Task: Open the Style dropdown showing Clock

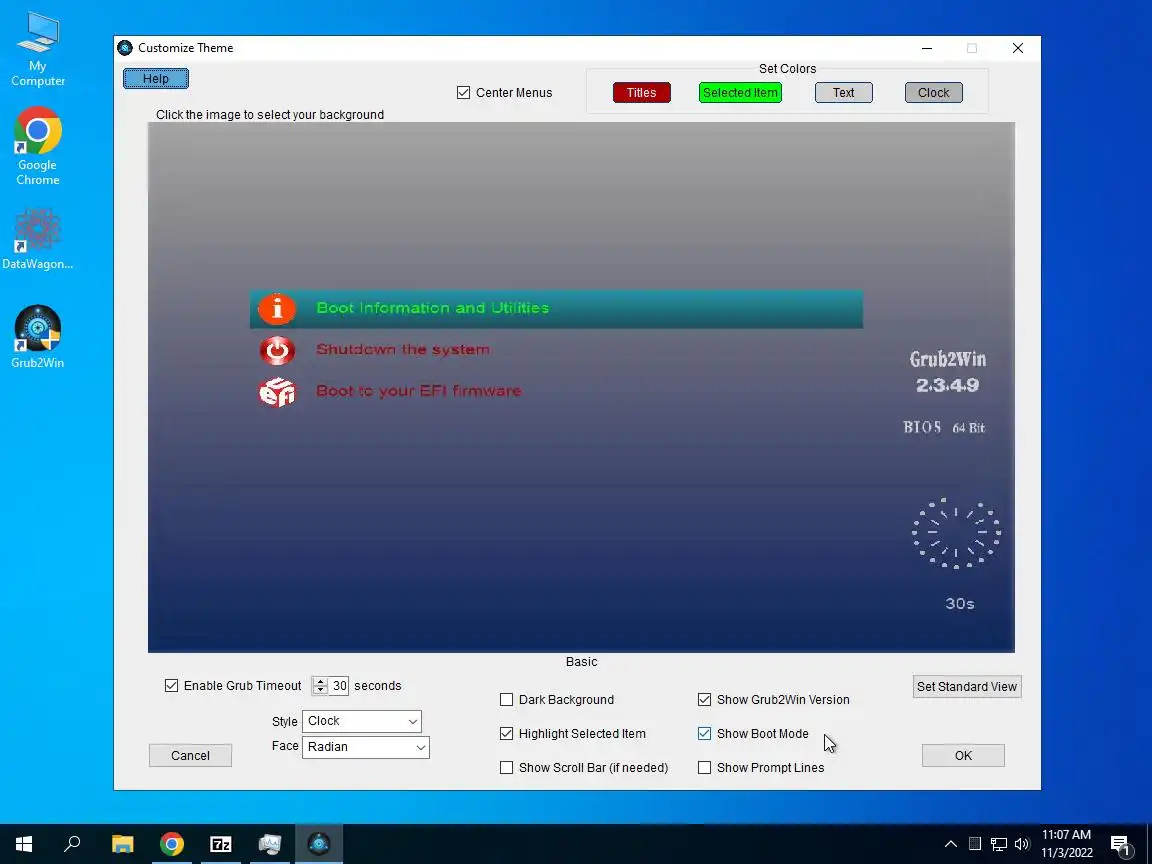Action: (x=361, y=721)
